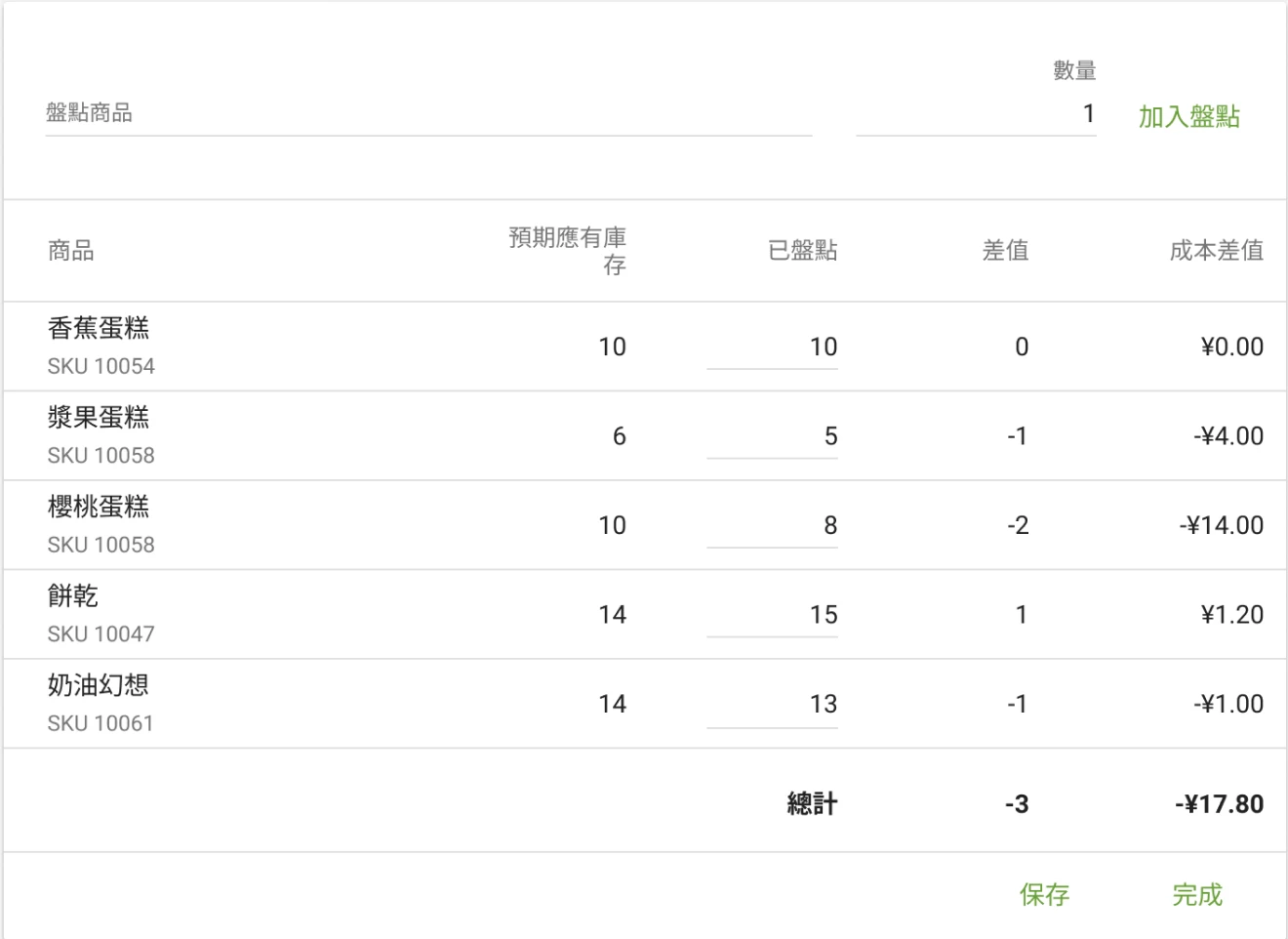The image size is (1288, 939).
Task: Click the 已盤點 column header
Action: 802,251
